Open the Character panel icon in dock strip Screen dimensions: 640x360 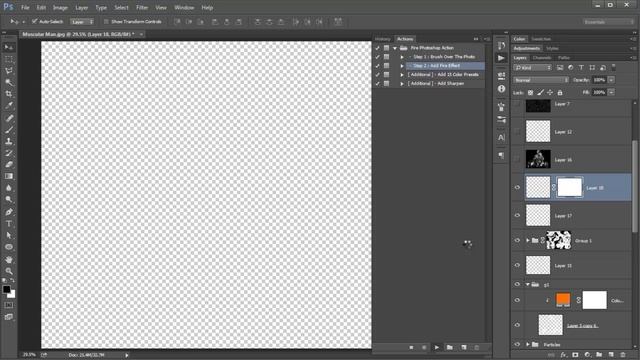[x=501, y=138]
